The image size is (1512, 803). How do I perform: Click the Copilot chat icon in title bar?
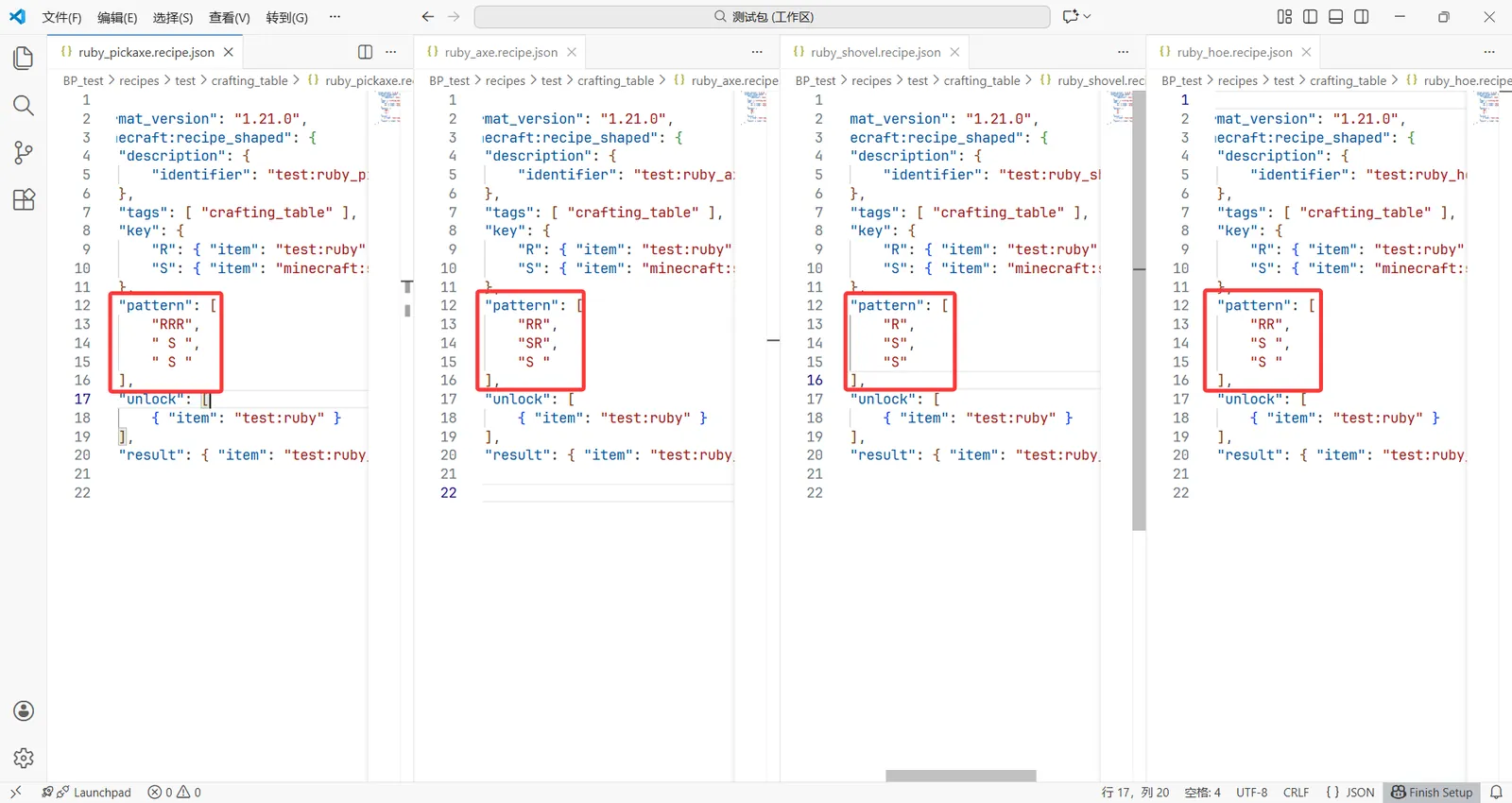[1071, 16]
